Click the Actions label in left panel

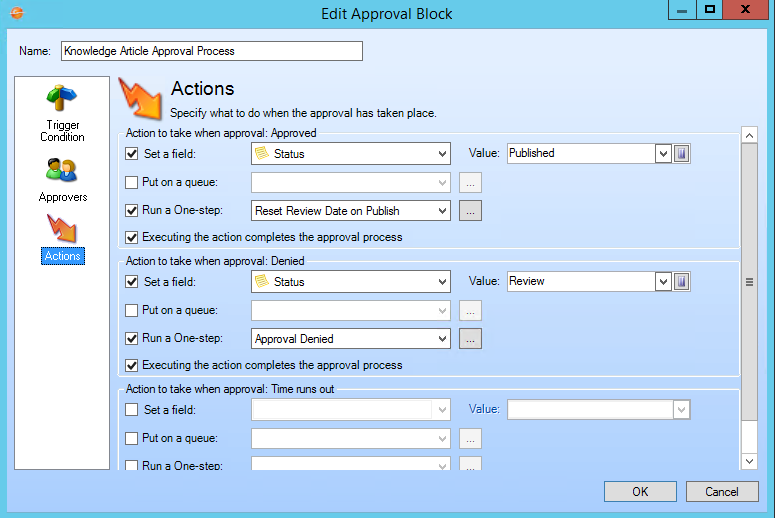pyautogui.click(x=62, y=257)
